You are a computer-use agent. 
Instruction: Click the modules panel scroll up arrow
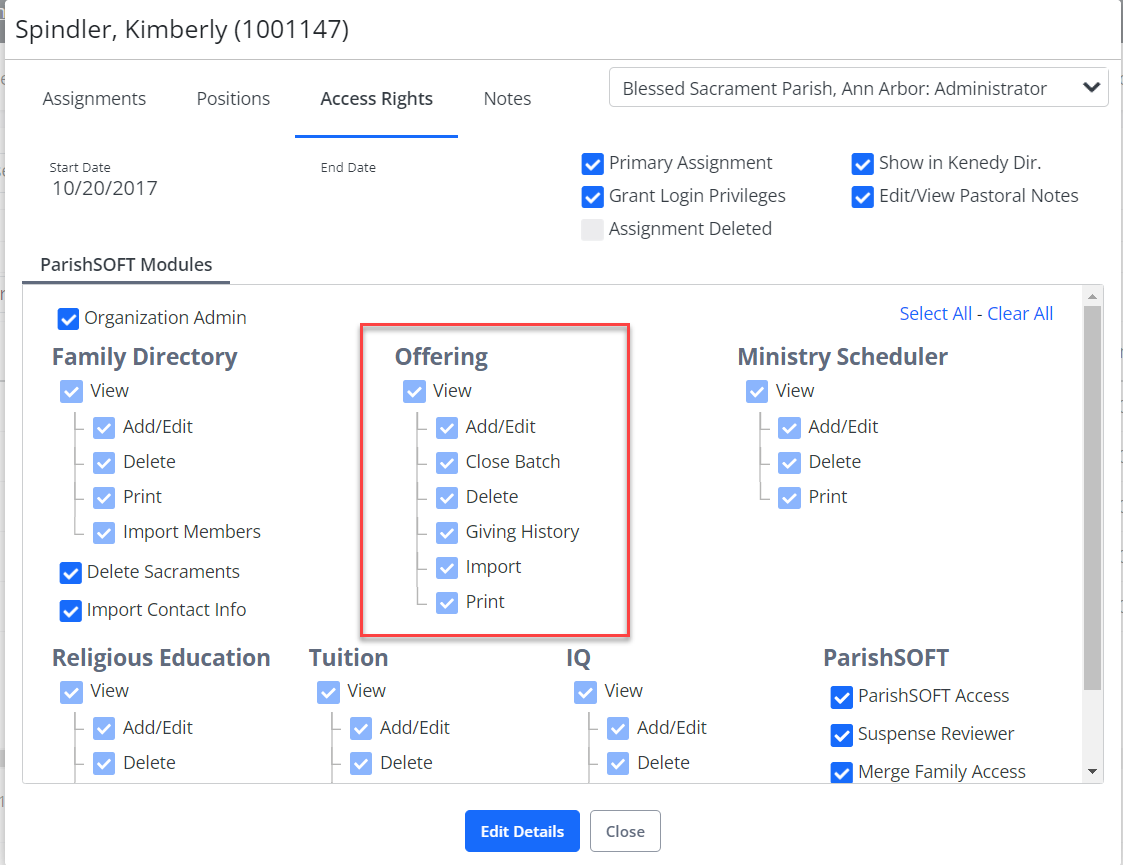coord(1092,296)
